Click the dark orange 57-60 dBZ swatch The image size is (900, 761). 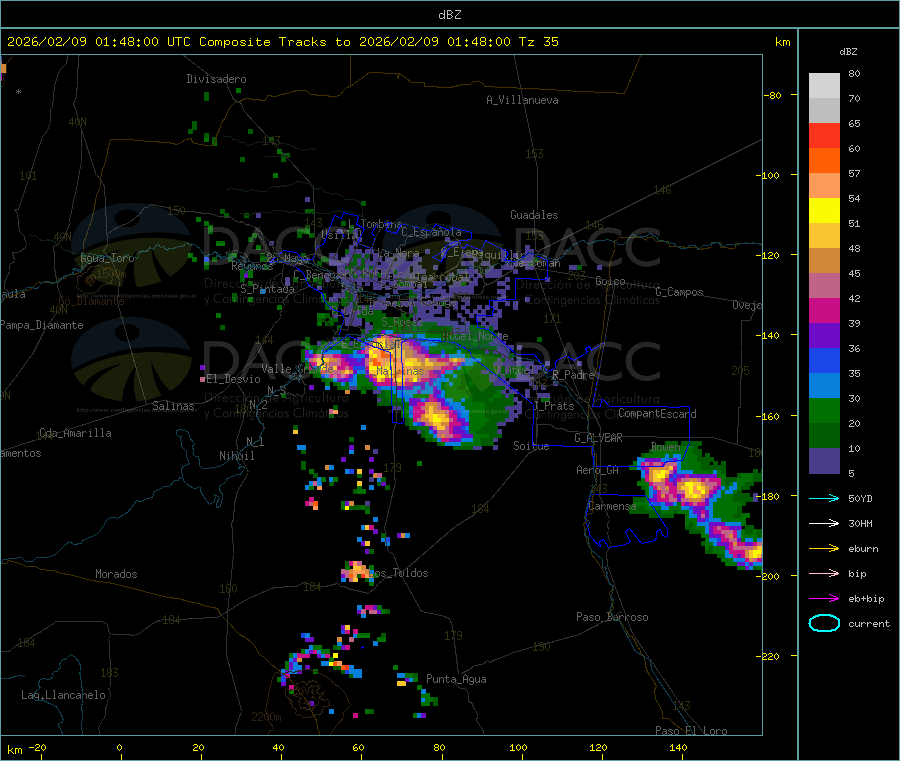(x=824, y=161)
